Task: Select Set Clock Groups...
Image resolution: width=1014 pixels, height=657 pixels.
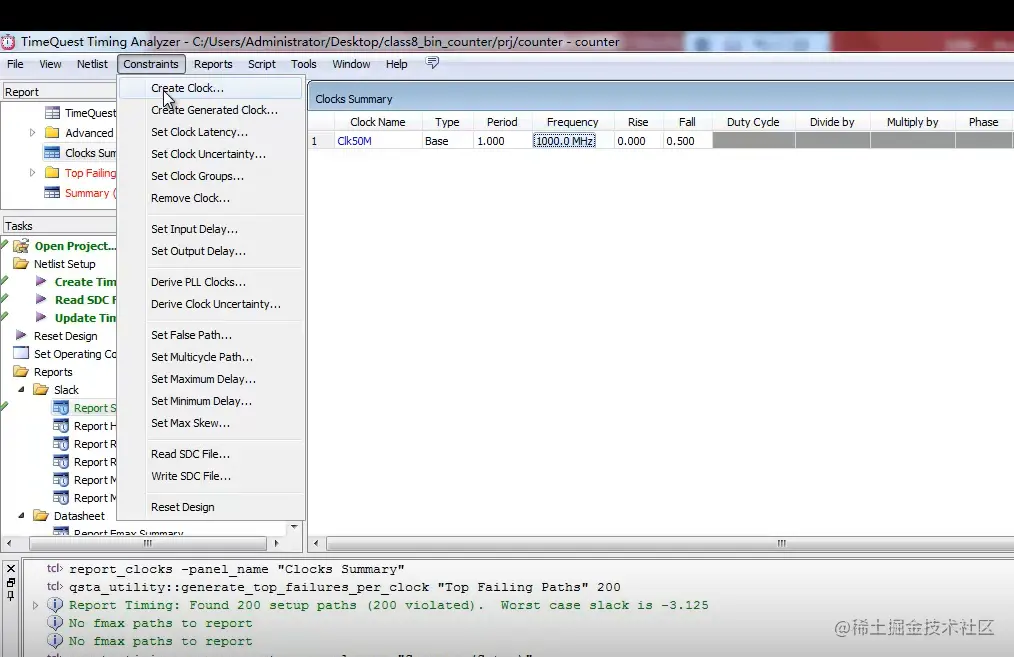Action: coord(211,176)
